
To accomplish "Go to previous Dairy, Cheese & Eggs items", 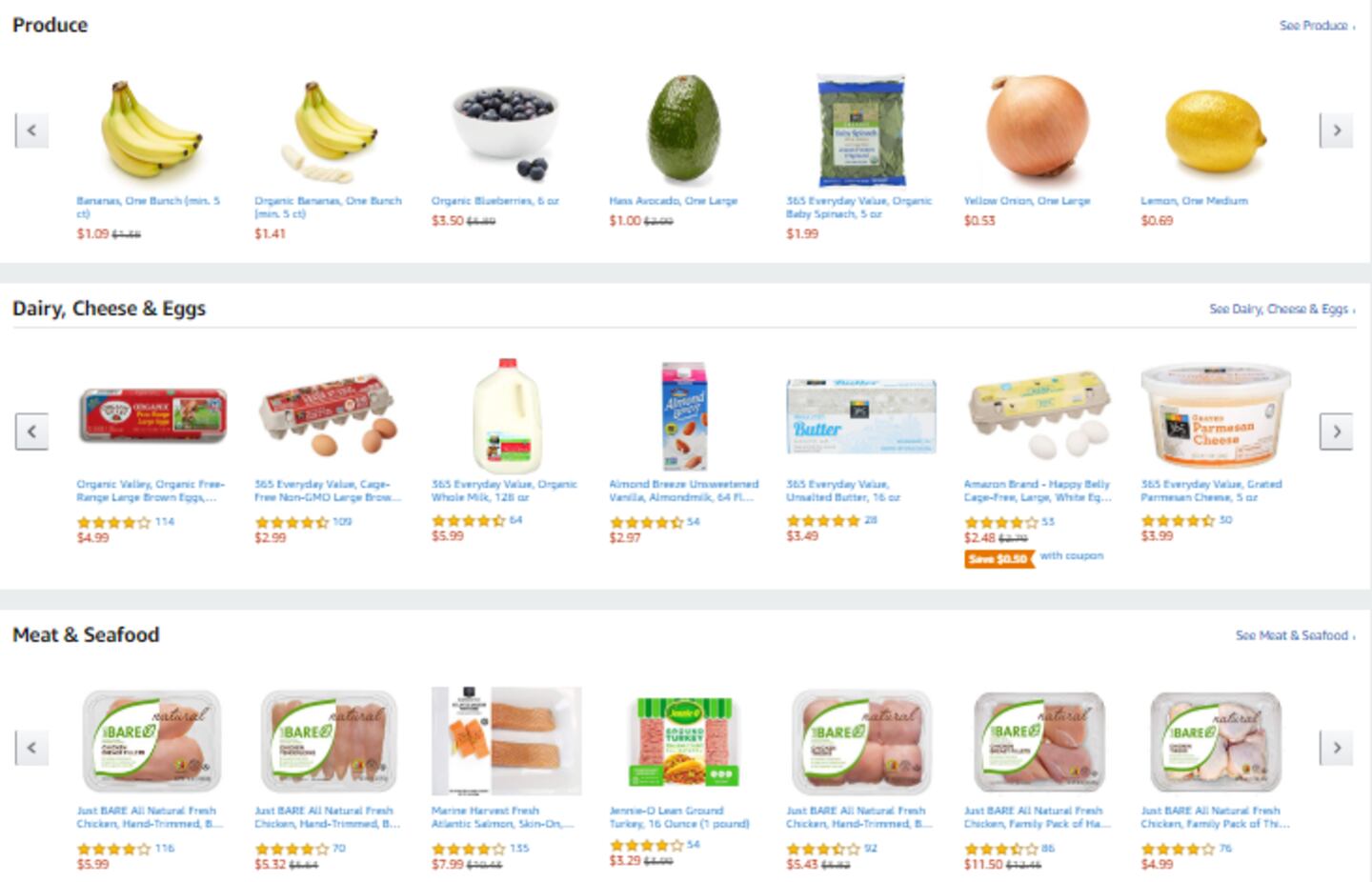I will click(31, 431).
